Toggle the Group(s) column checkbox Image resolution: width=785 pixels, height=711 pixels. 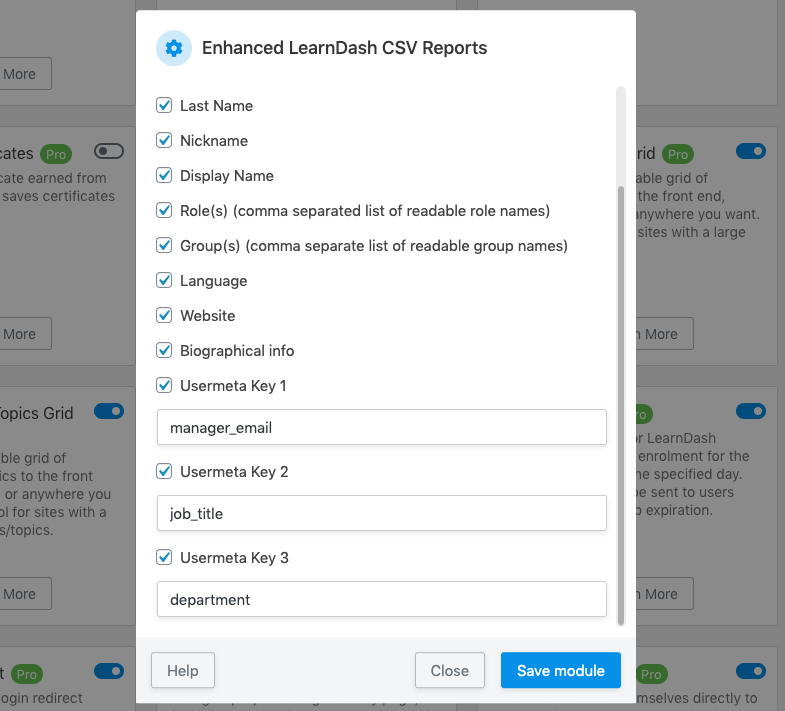165,245
